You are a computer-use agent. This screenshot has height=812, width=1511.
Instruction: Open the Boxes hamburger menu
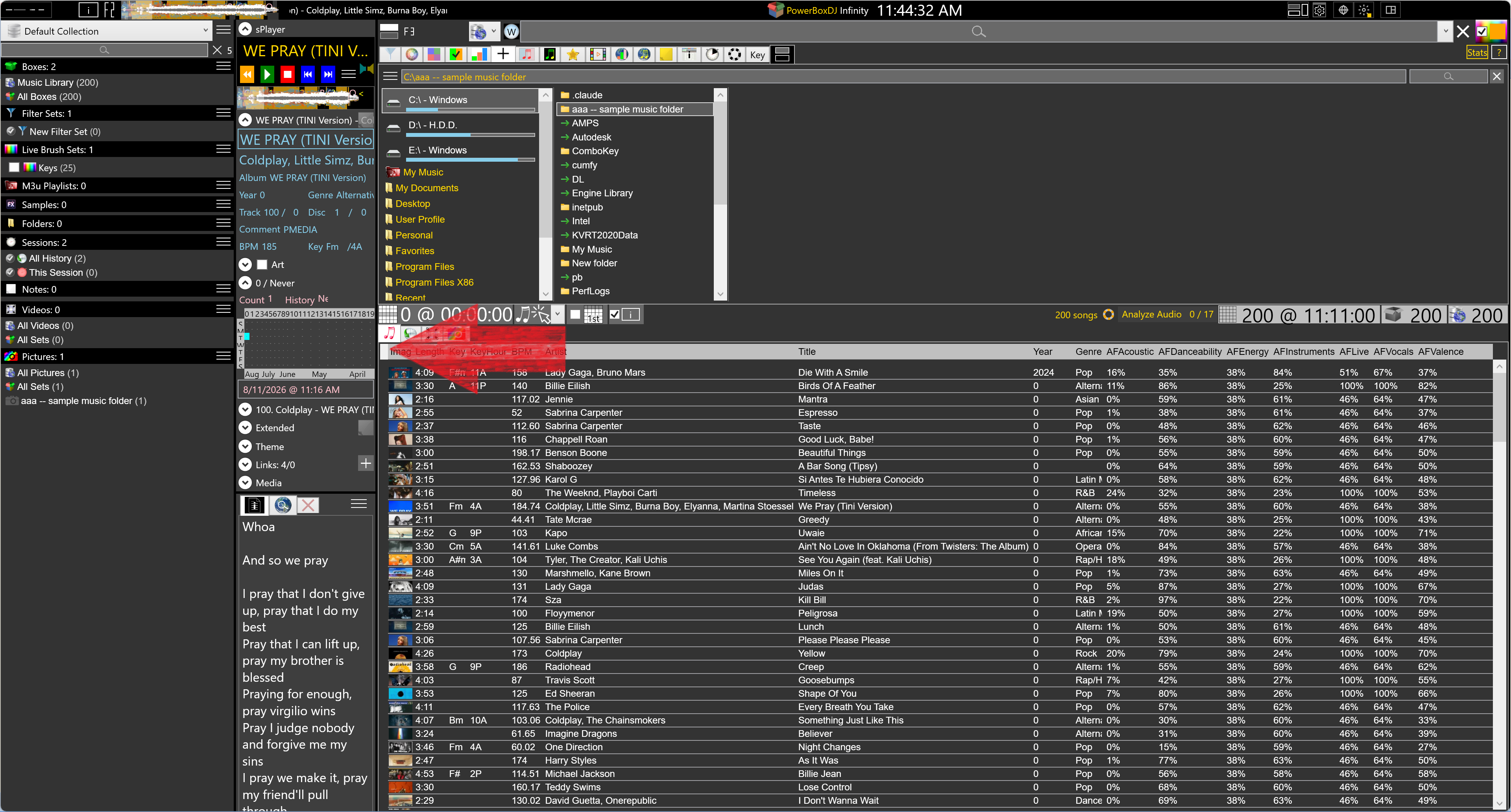click(x=223, y=66)
